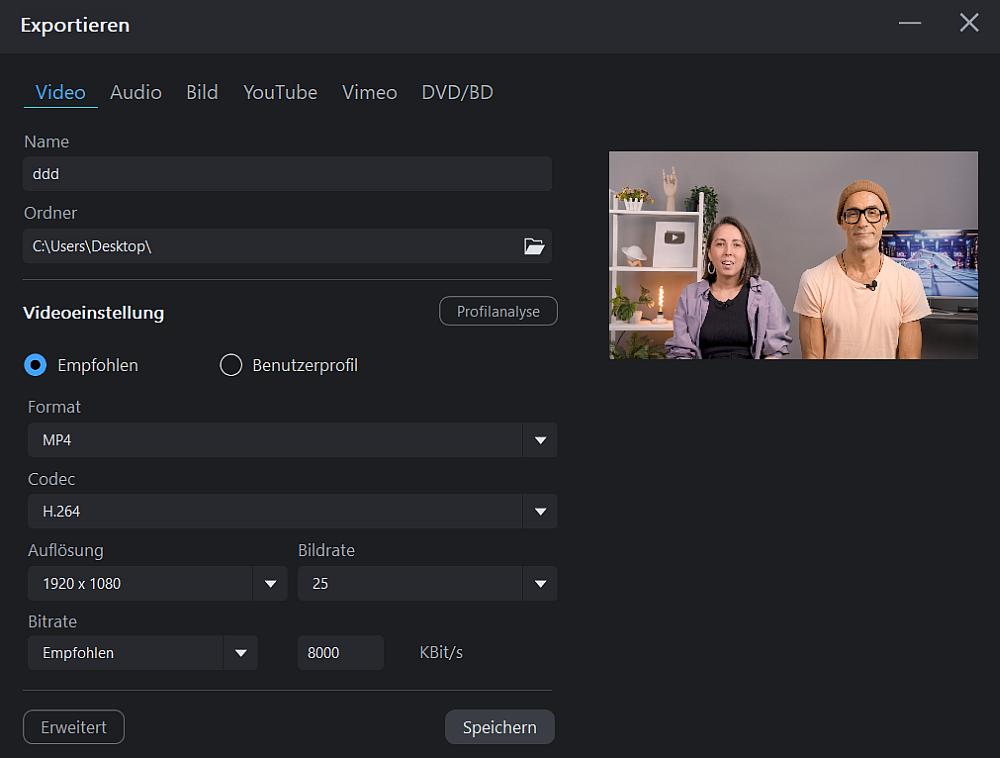Click the Speichern button

(x=499, y=727)
